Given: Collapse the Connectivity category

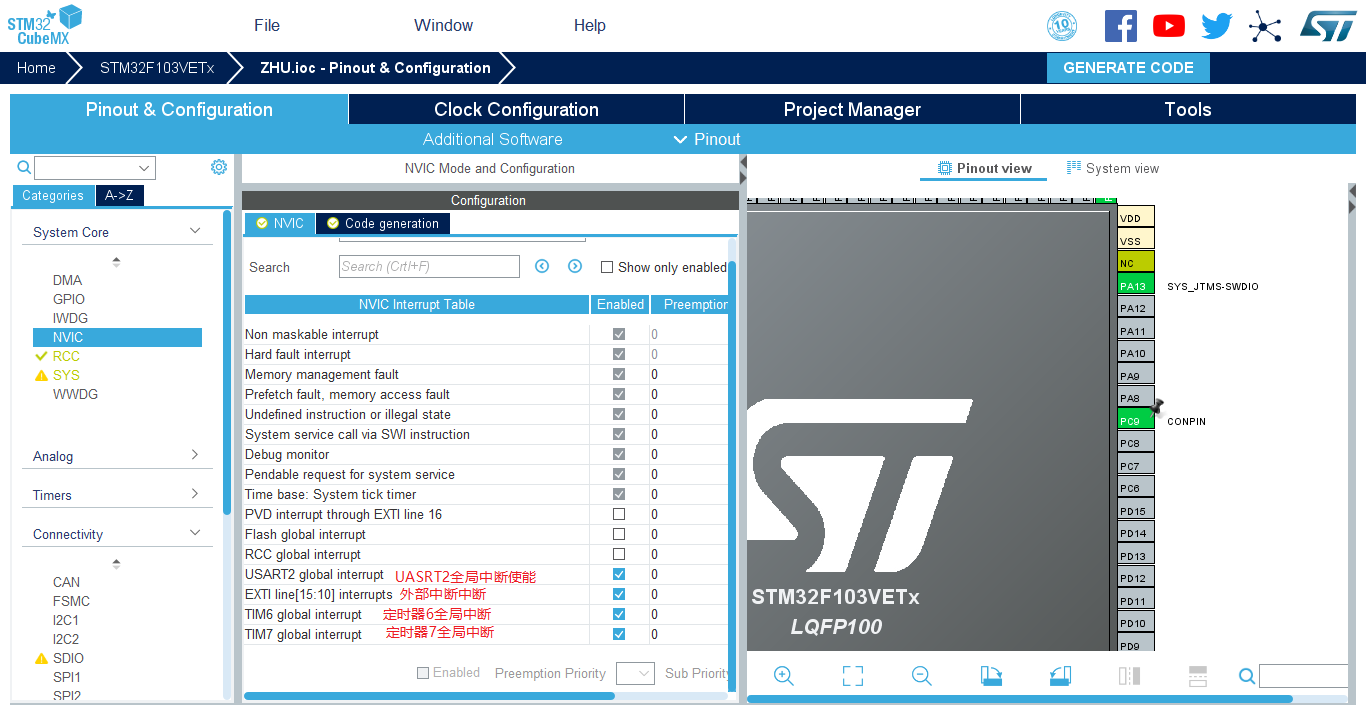Looking at the screenshot, I should pyautogui.click(x=195, y=533).
